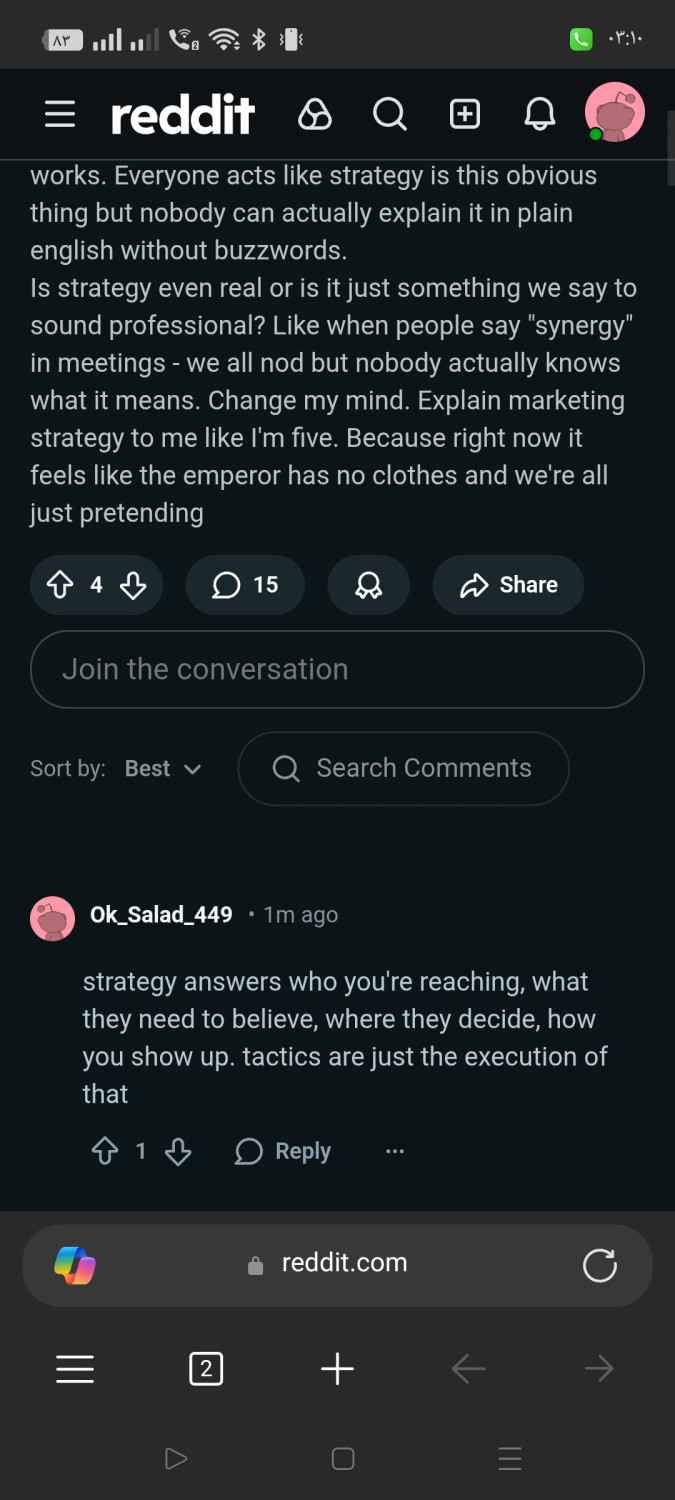This screenshot has height=1500, width=675.
Task: Upvote the post
Action: point(61,585)
